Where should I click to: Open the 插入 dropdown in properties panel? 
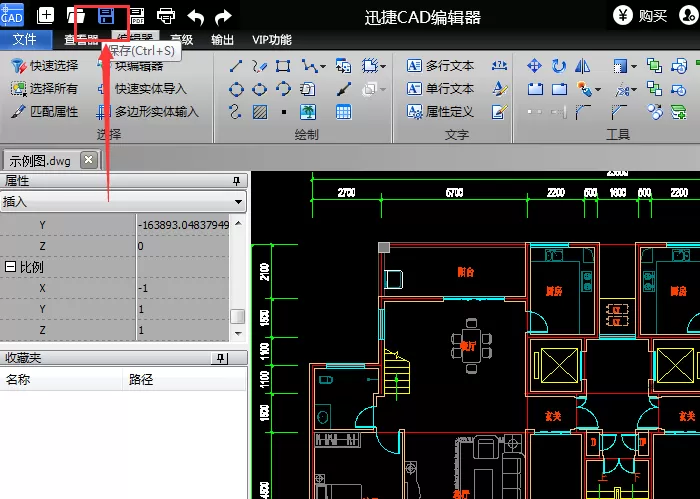click(238, 202)
